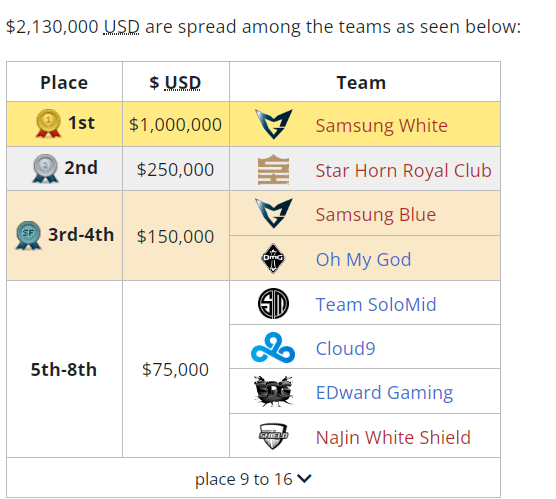Click the Oh My God OMG logo
This screenshot has width=556, height=499.
pos(273,258)
